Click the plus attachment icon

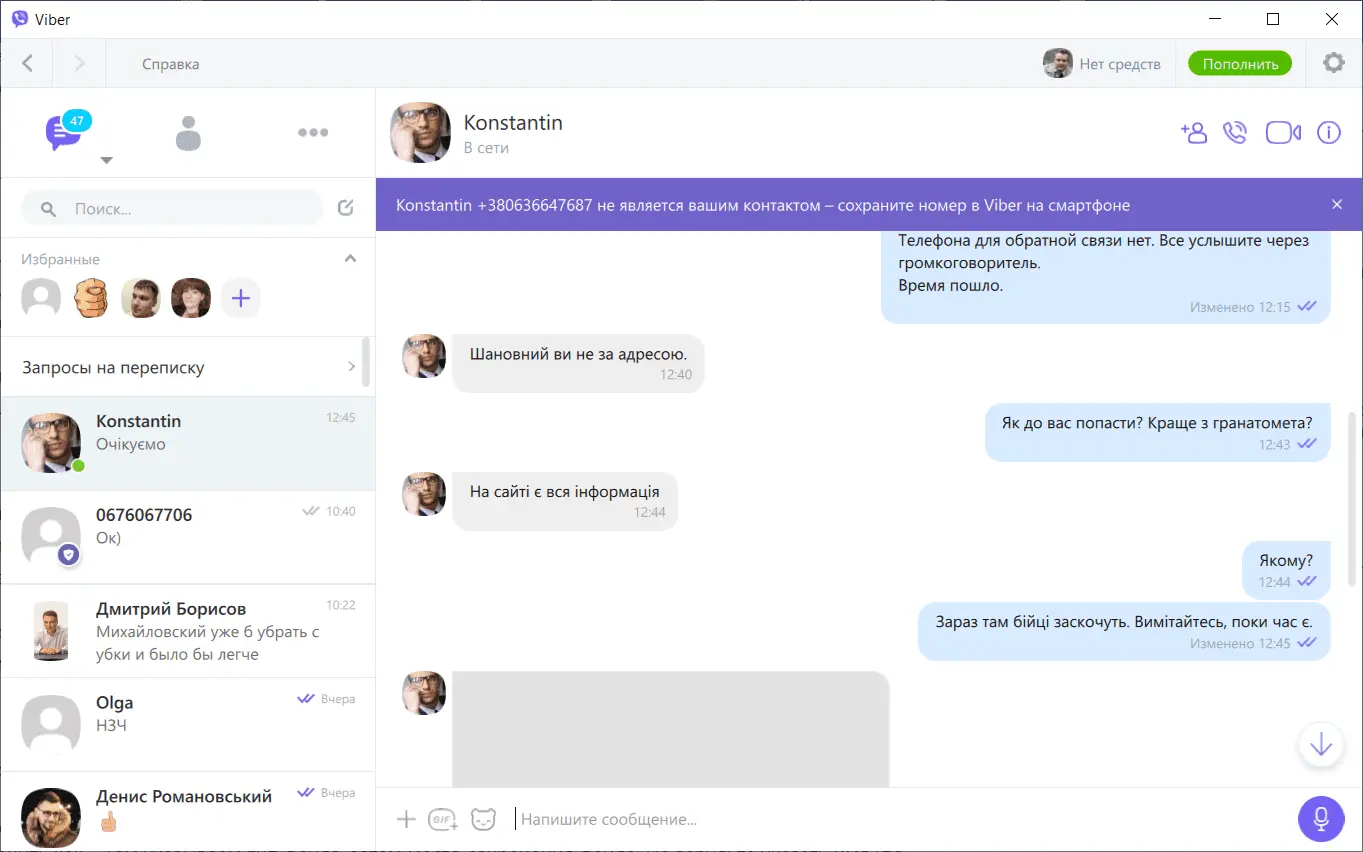[406, 819]
